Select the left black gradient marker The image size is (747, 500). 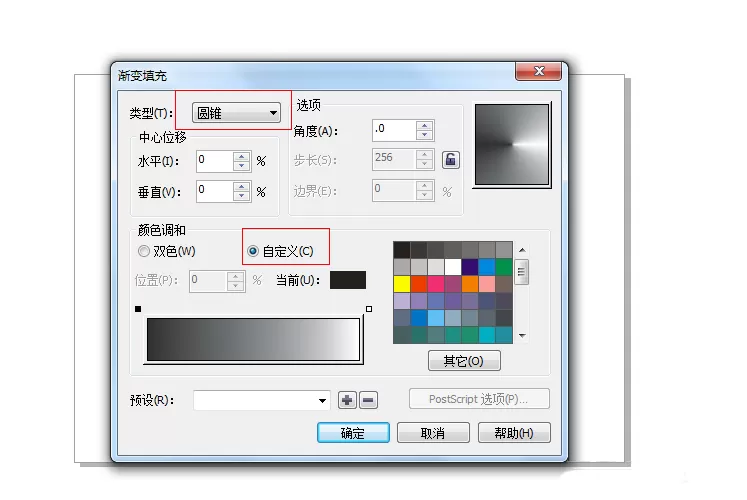pos(138,309)
